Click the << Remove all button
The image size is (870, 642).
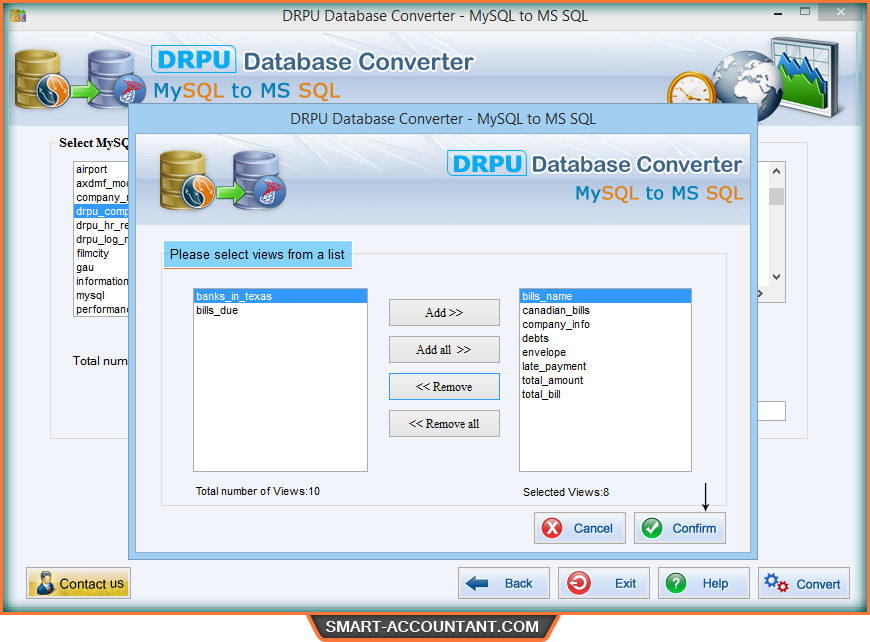click(444, 424)
